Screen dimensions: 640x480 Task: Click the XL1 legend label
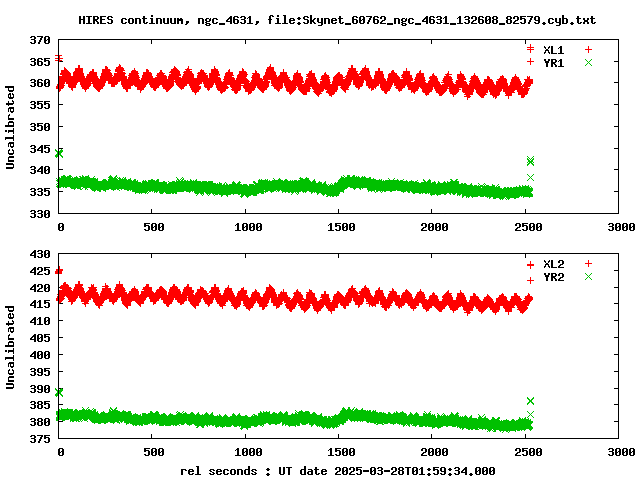point(553,50)
